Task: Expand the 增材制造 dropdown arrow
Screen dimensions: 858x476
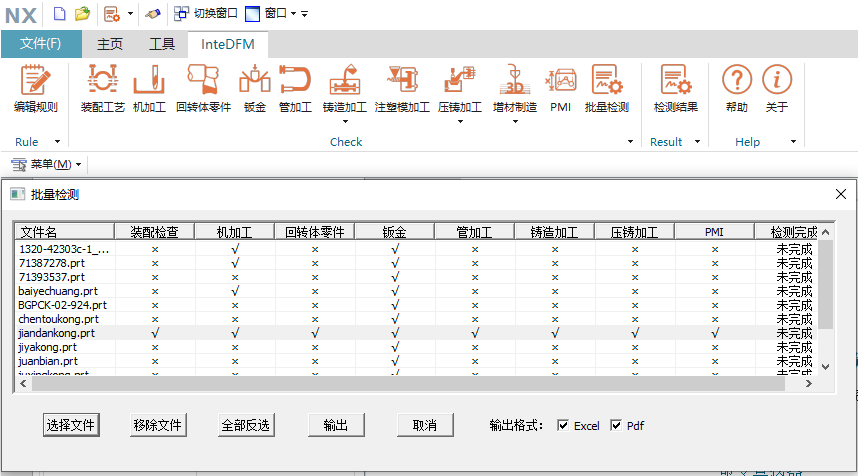Action: click(x=515, y=121)
